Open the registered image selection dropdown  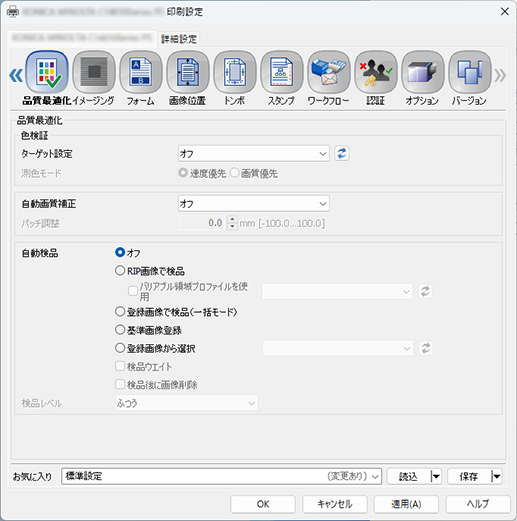point(338,348)
